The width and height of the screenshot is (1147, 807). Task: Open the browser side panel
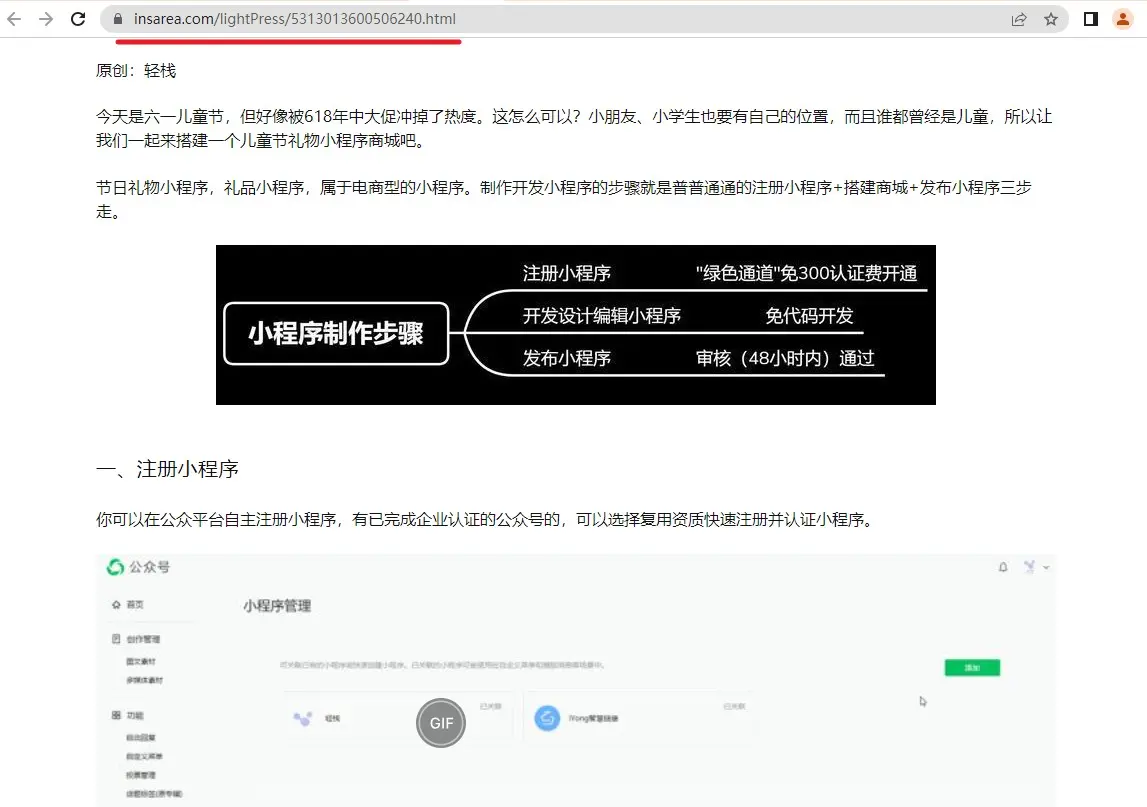coord(1091,19)
